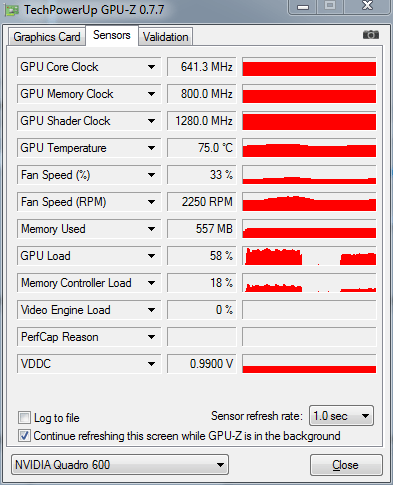Click the Close button
This screenshot has width=393, height=485.
(346, 465)
